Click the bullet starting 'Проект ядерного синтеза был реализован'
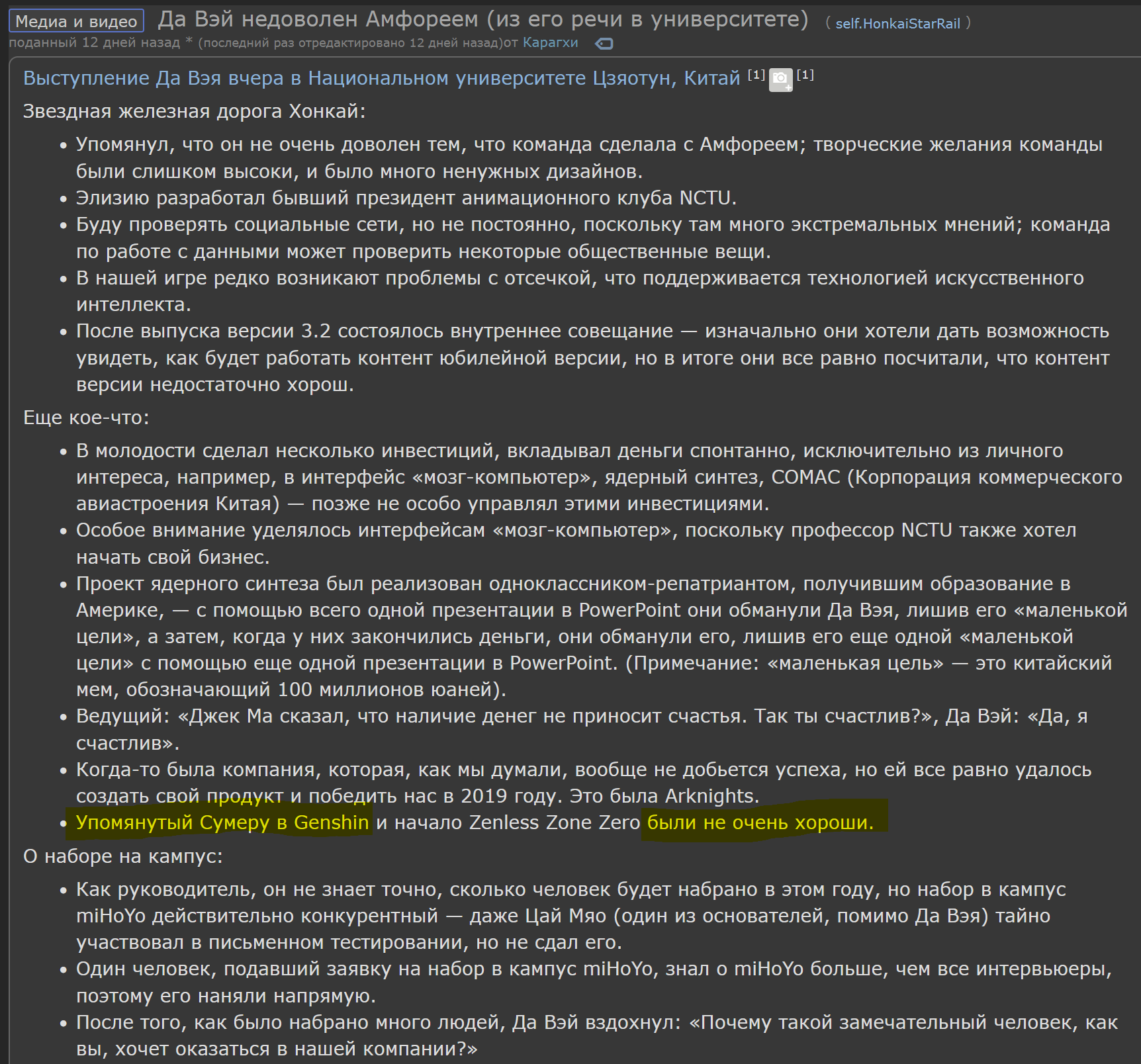This screenshot has width=1141, height=1064. [602, 637]
